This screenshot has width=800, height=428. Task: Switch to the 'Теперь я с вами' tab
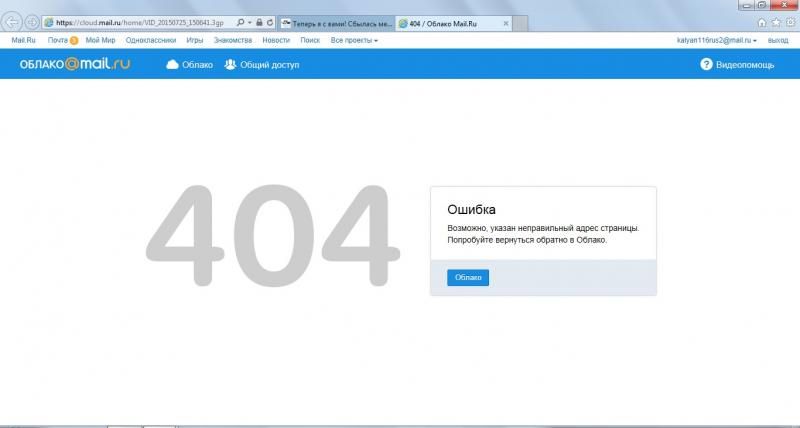pyautogui.click(x=334, y=22)
